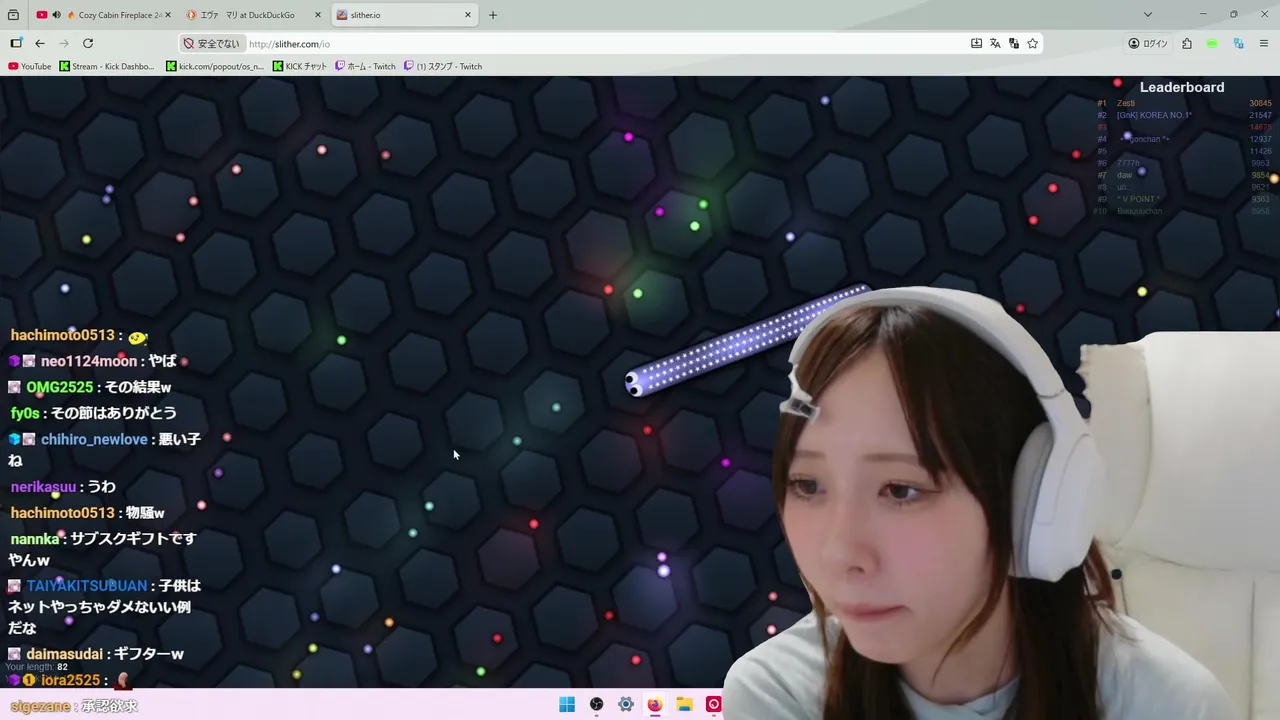Click chat username daimasudai
This screenshot has width=1280, height=720.
coord(65,654)
